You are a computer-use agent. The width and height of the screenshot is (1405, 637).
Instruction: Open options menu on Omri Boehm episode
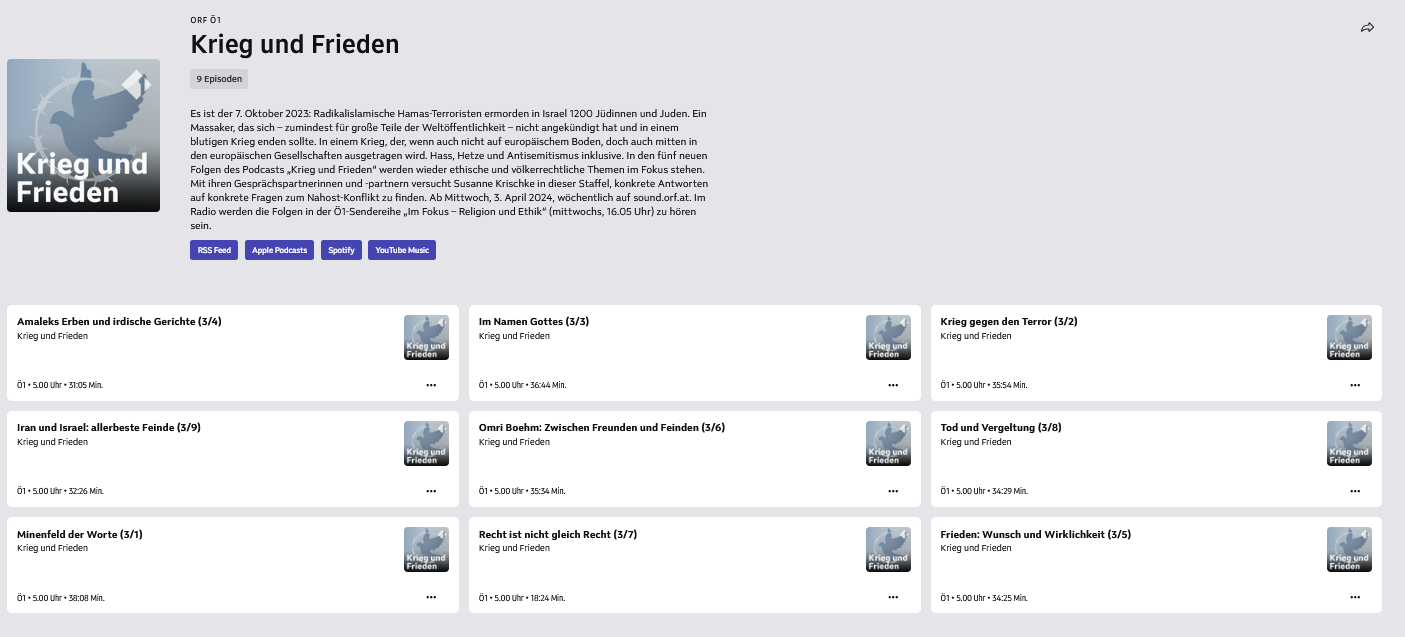click(x=893, y=491)
